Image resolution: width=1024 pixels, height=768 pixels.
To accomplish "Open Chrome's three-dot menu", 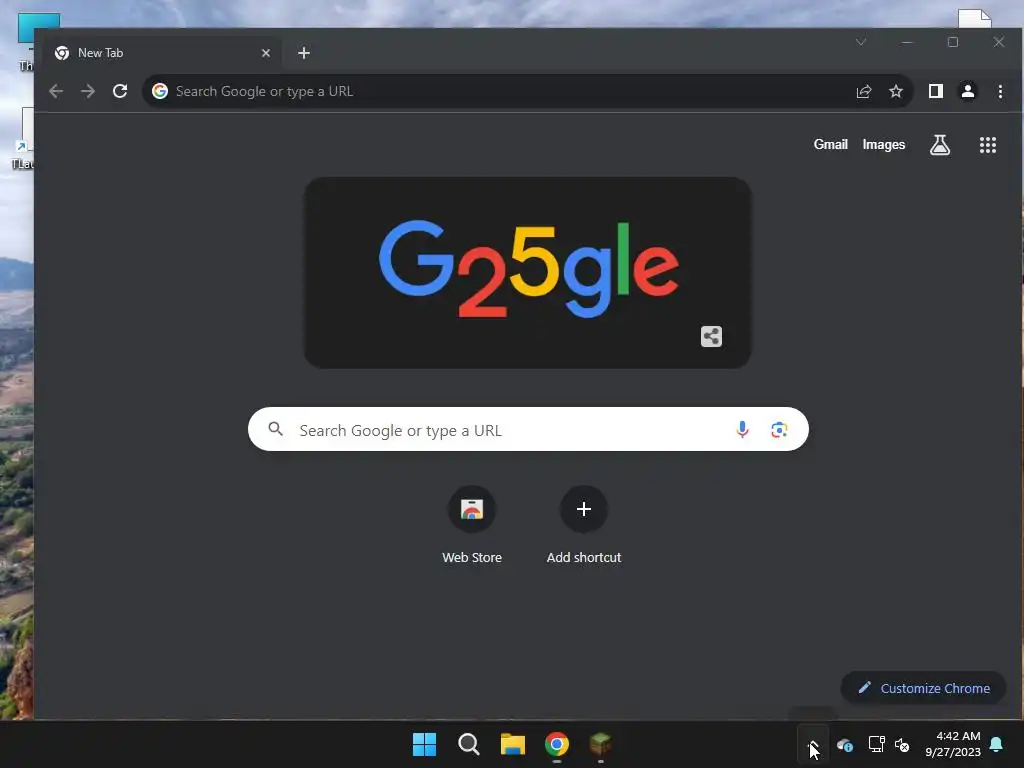I will [x=1000, y=91].
